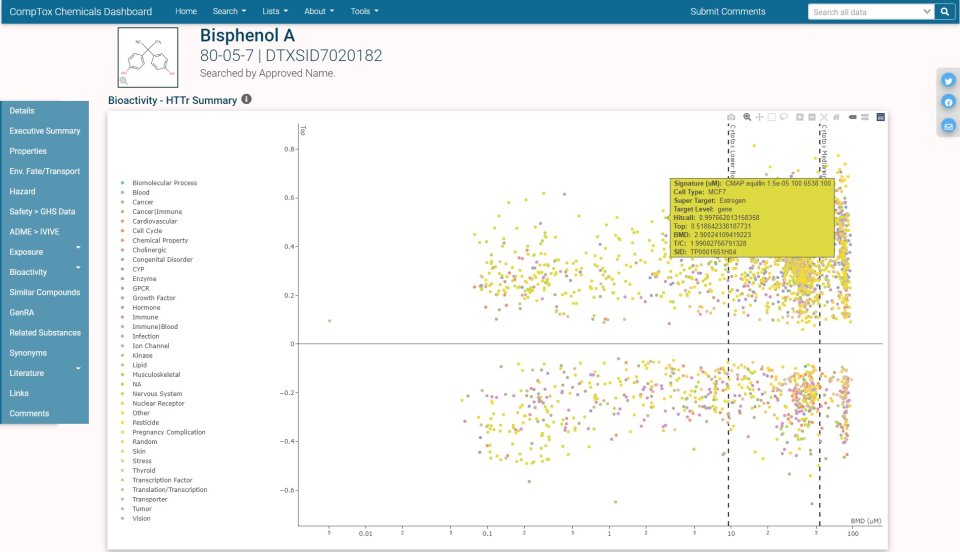Select the Zoom tool in plot toolbar
This screenshot has width=960, height=552.
click(747, 117)
